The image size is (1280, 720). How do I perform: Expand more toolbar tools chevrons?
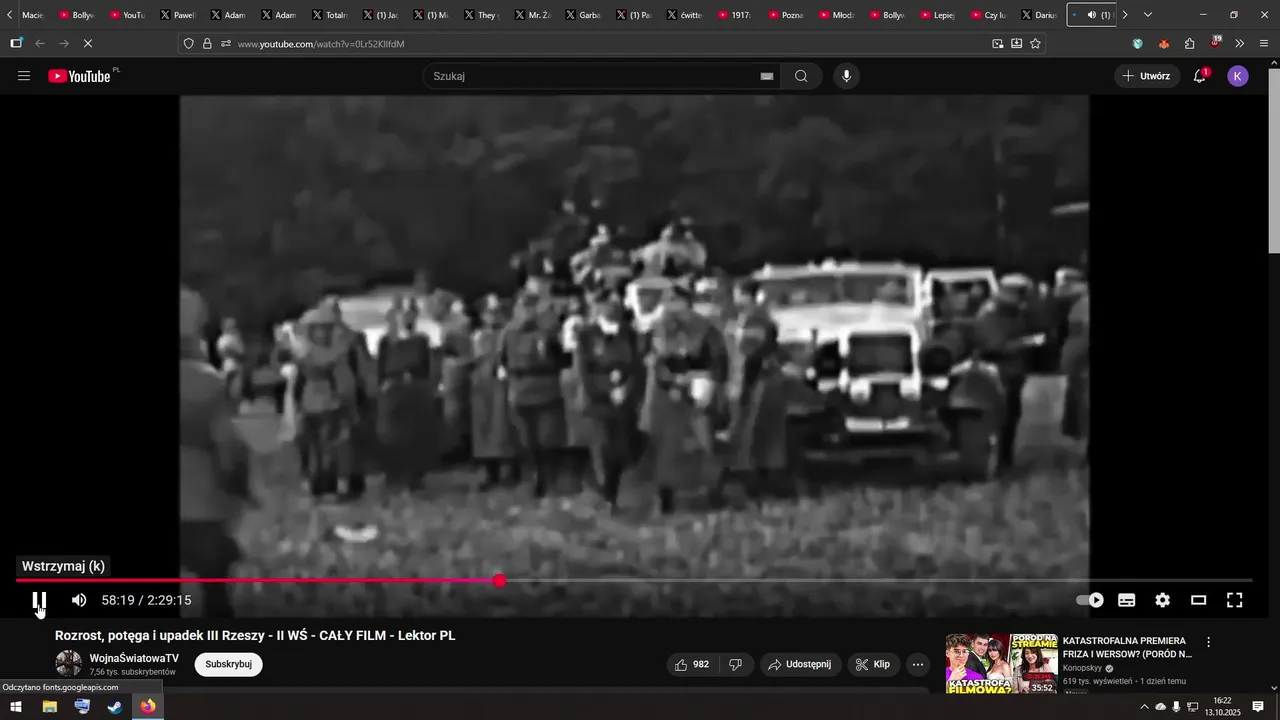click(1240, 44)
